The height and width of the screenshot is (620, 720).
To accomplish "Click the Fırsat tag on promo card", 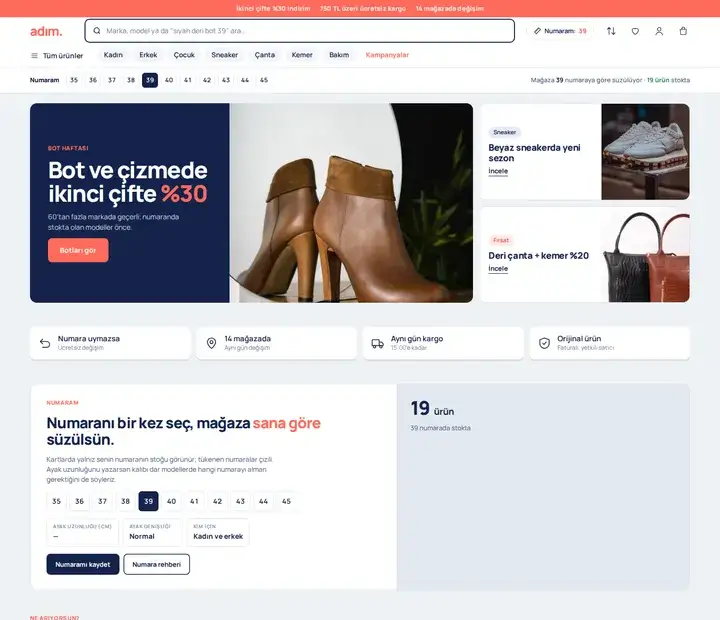I will (501, 240).
